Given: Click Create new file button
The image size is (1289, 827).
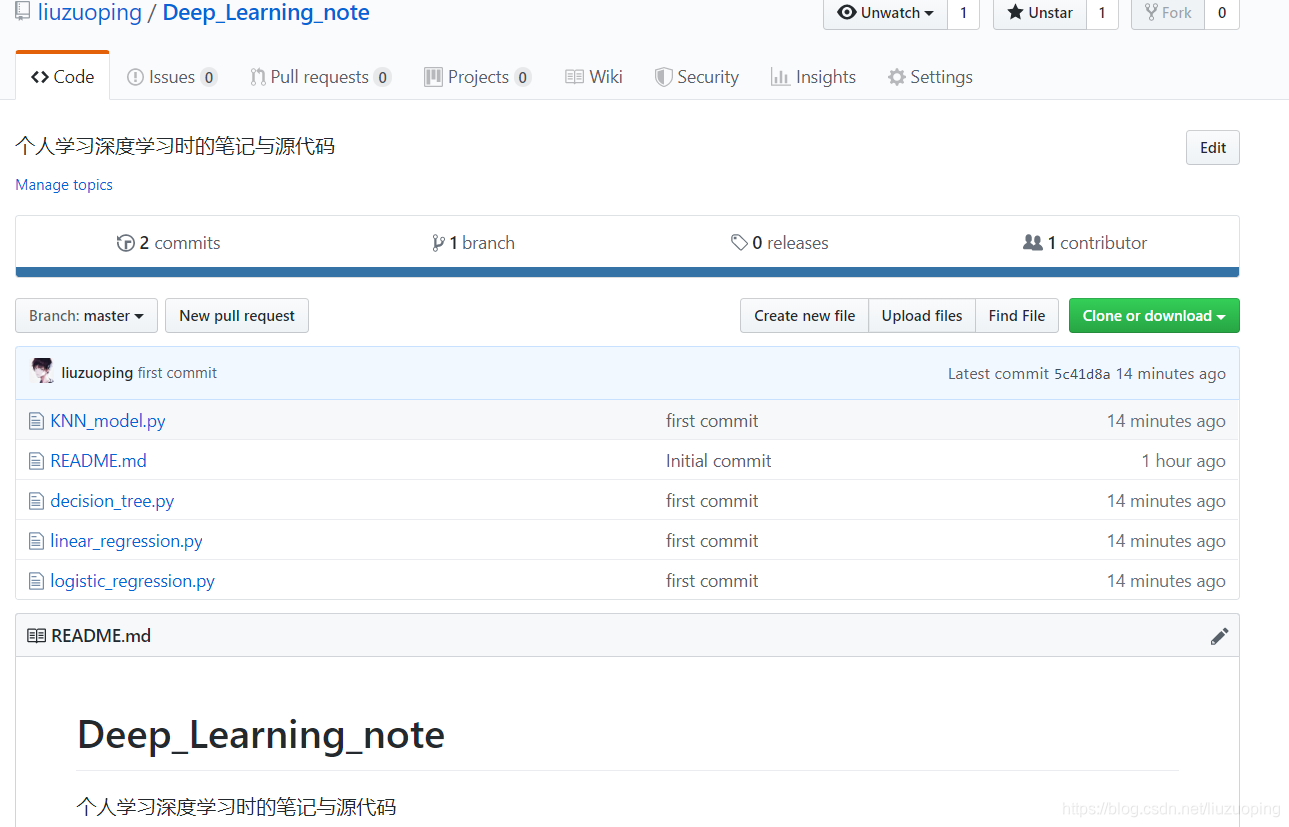Looking at the screenshot, I should point(805,316).
